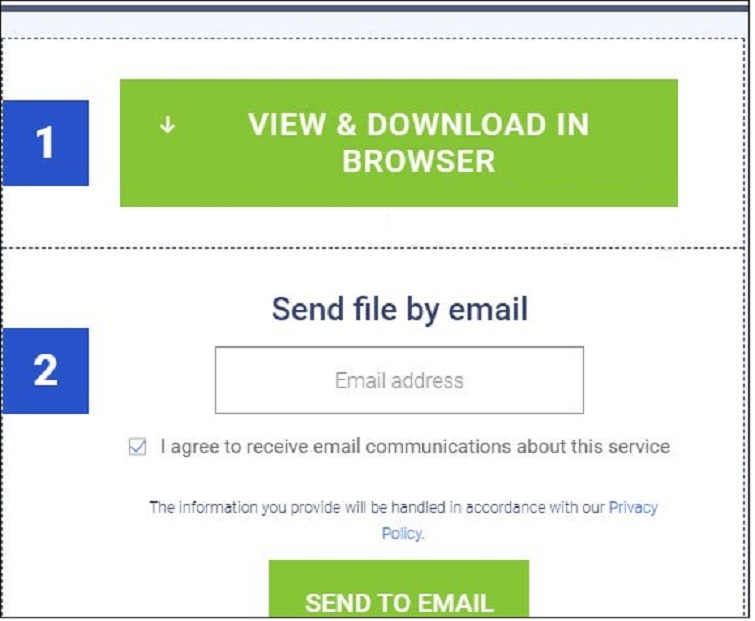Select the blue step 1 badge
755x621 pixels.
click(x=45, y=143)
